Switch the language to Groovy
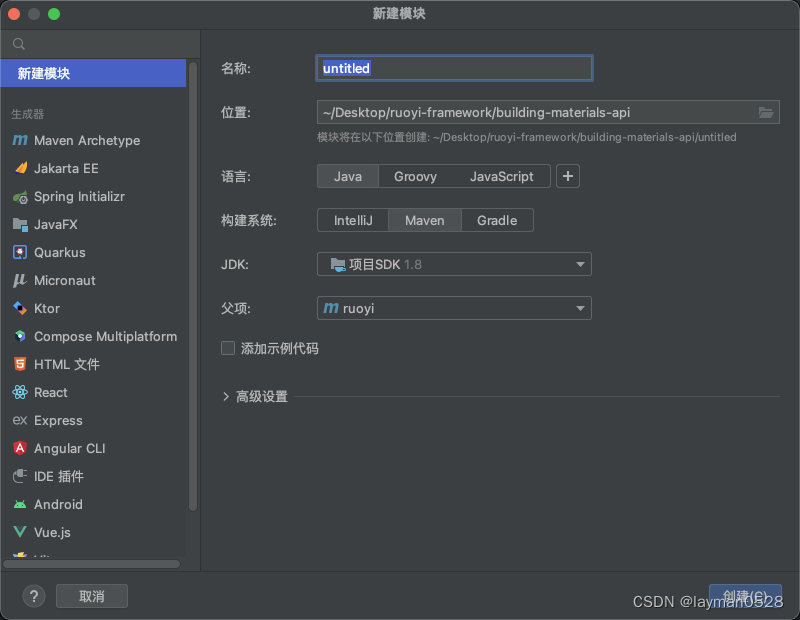 click(x=415, y=177)
